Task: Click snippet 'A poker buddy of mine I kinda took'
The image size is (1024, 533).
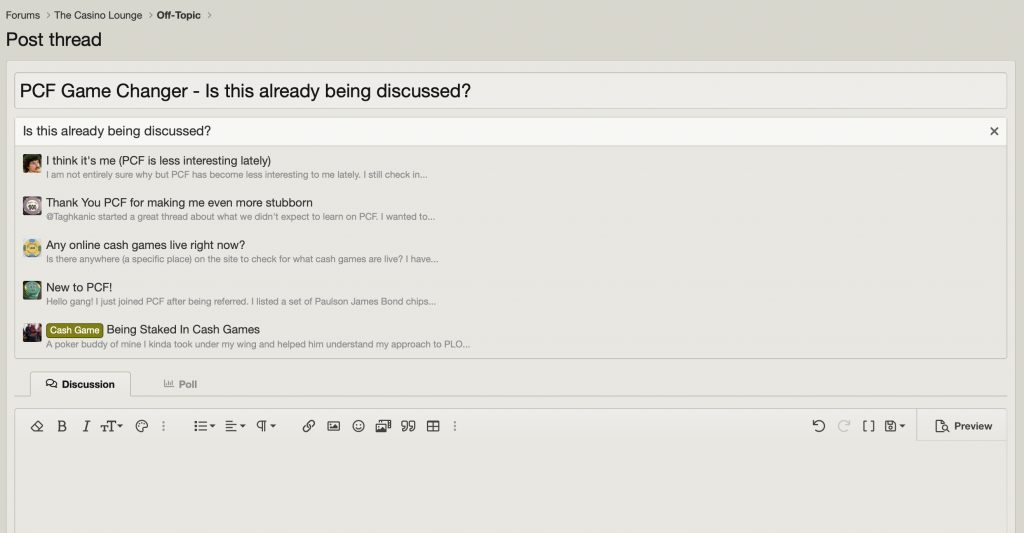Action: pyautogui.click(x=258, y=344)
